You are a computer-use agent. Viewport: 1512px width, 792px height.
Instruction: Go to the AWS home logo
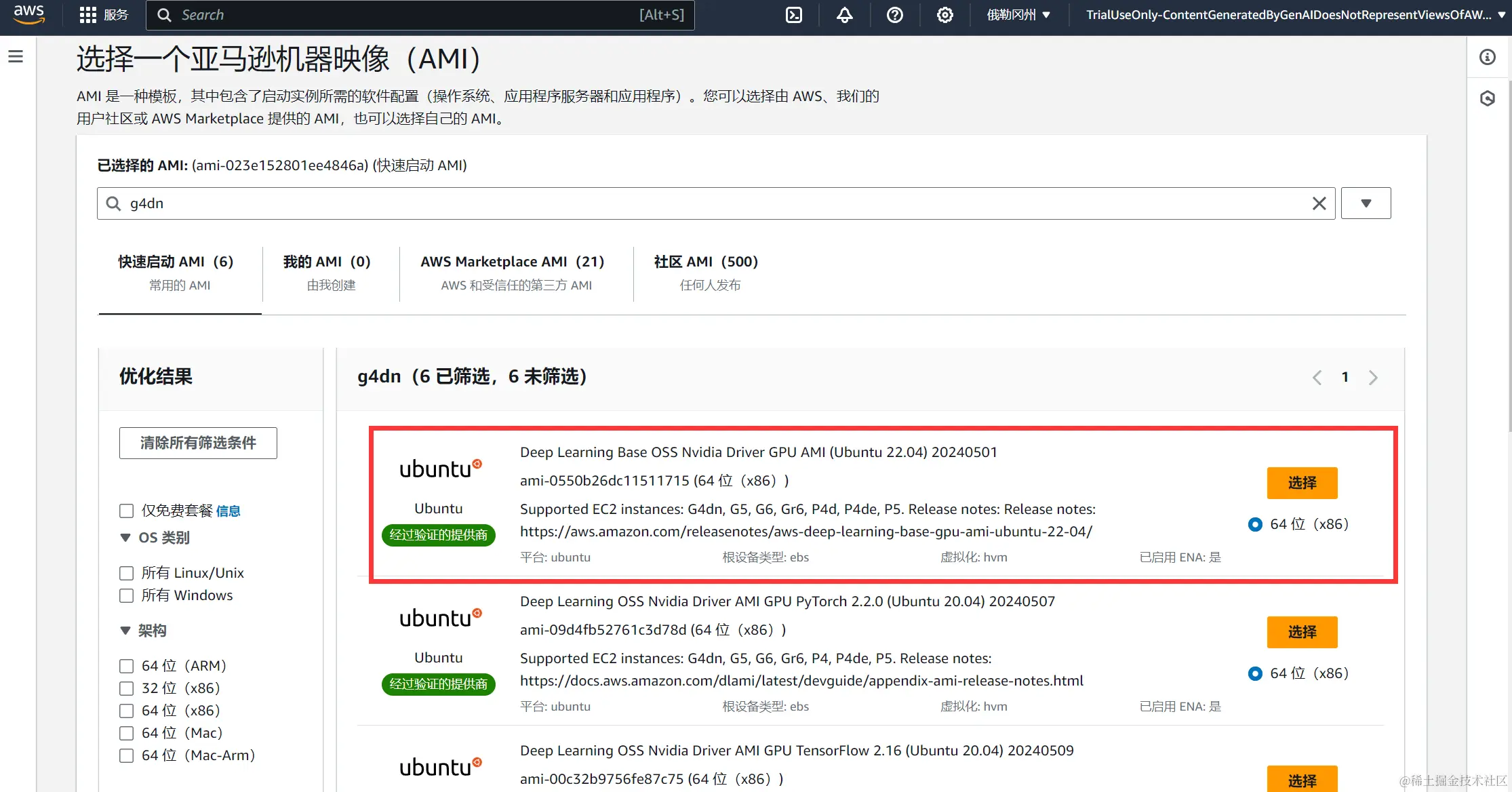tap(29, 14)
